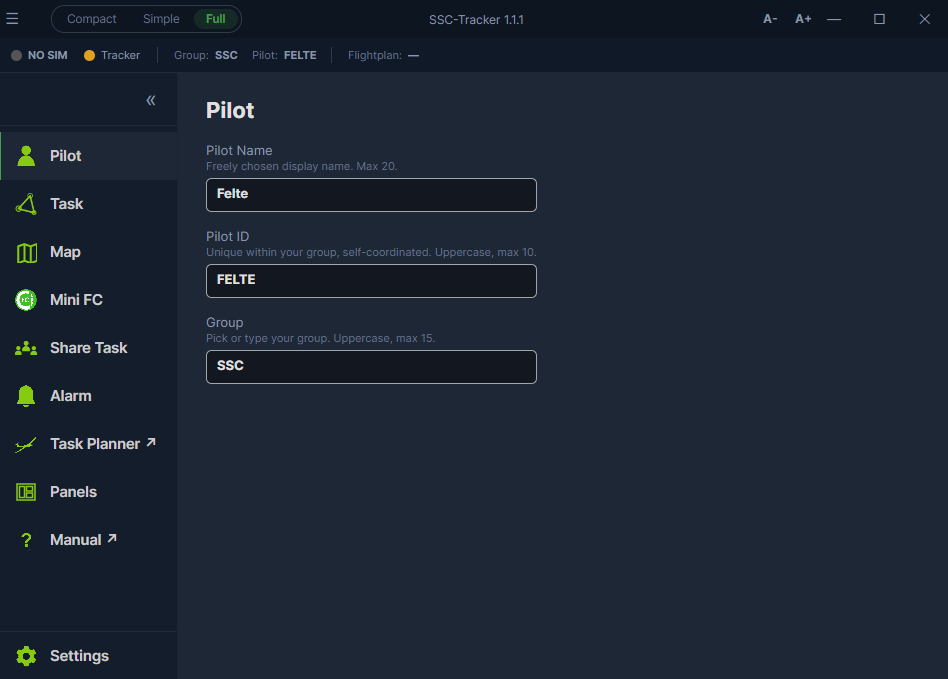Click the Panels layout icon

[x=26, y=492]
